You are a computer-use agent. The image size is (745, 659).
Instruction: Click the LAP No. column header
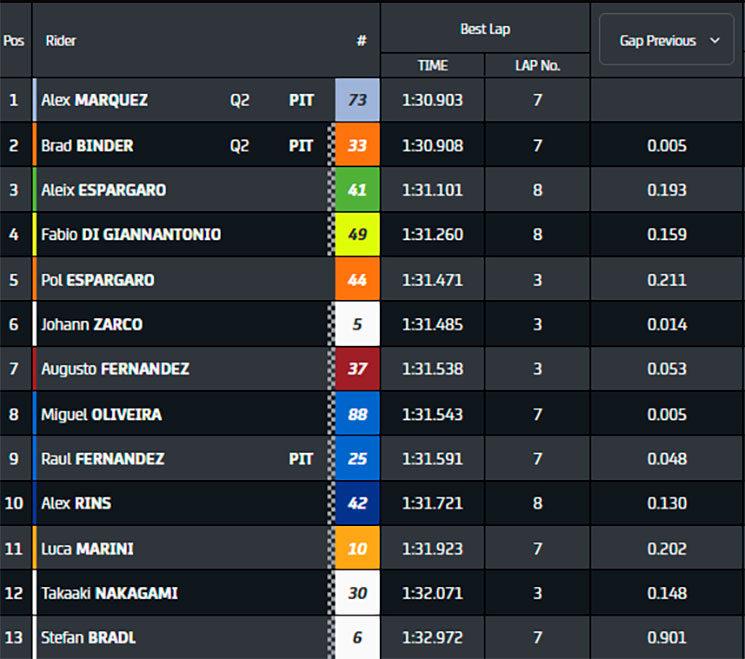point(537,65)
